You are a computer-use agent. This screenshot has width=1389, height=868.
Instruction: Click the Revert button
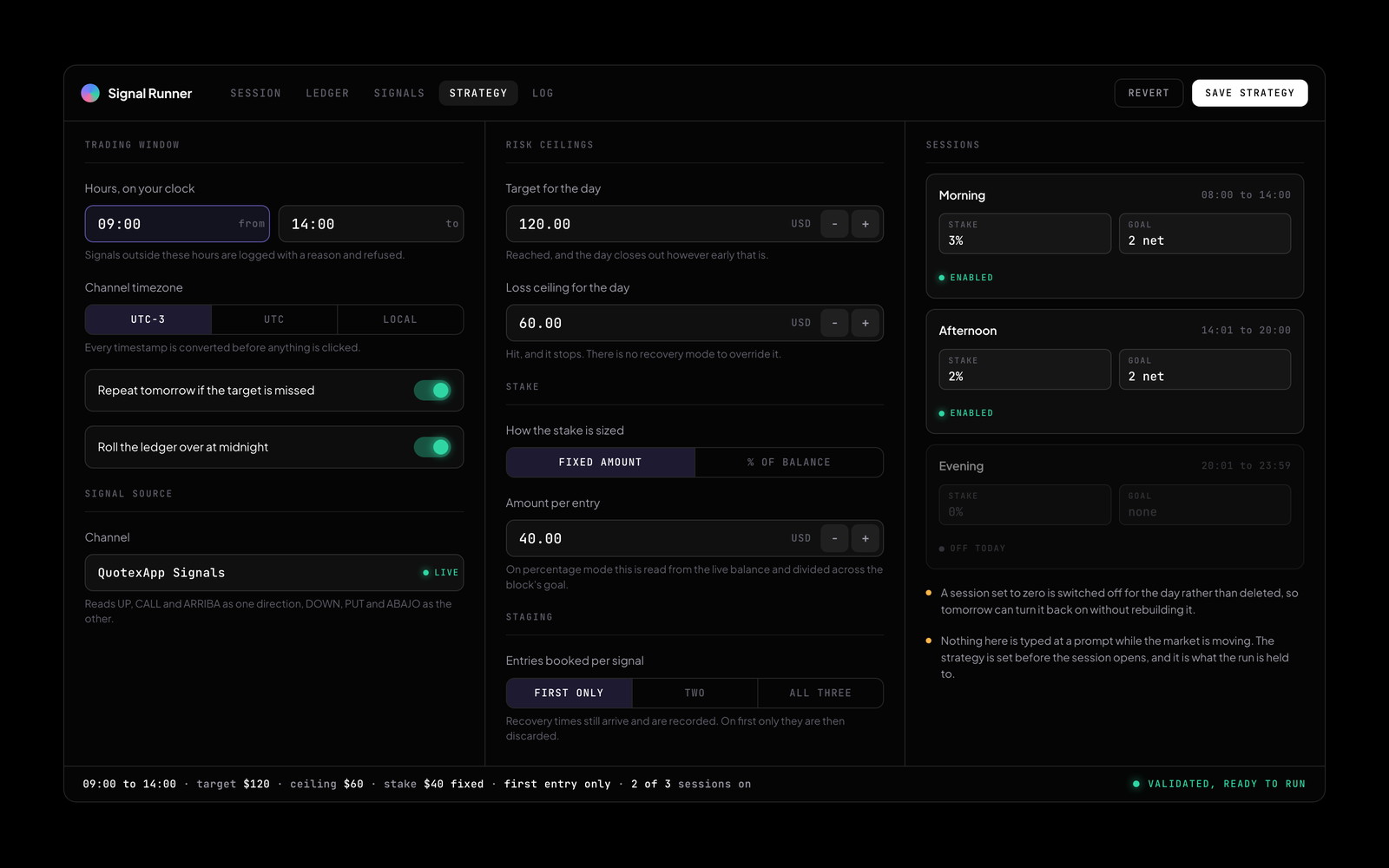[1149, 93]
